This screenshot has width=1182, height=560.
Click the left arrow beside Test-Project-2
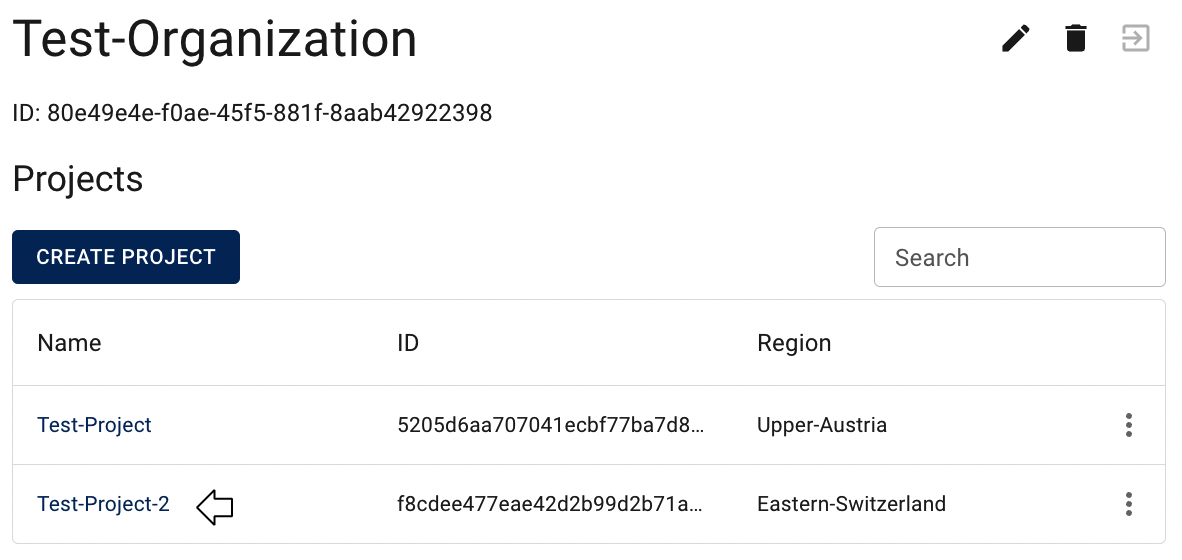(x=215, y=506)
